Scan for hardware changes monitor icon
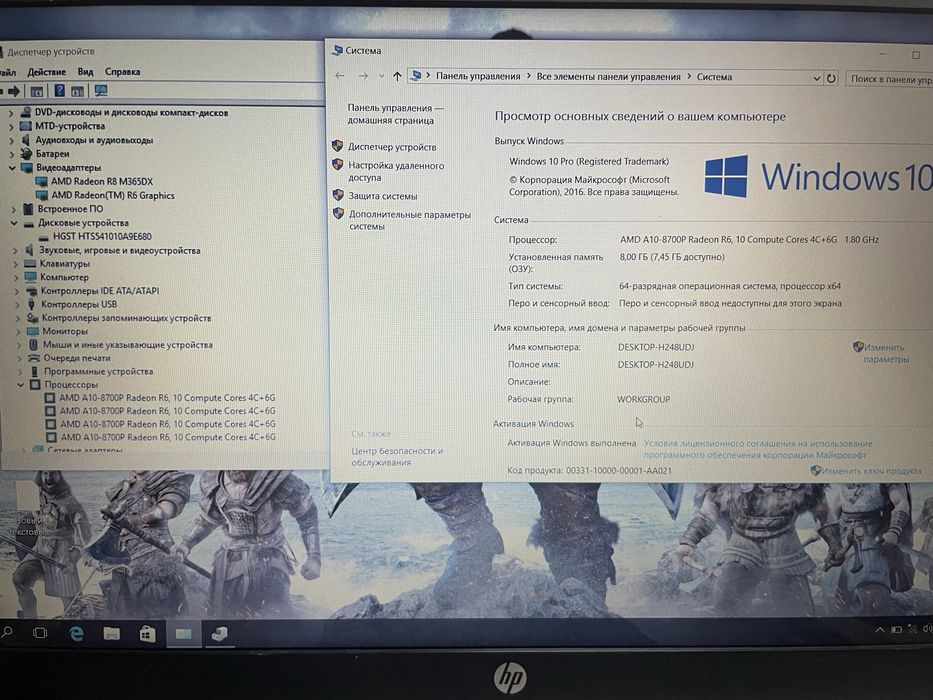 pos(101,90)
